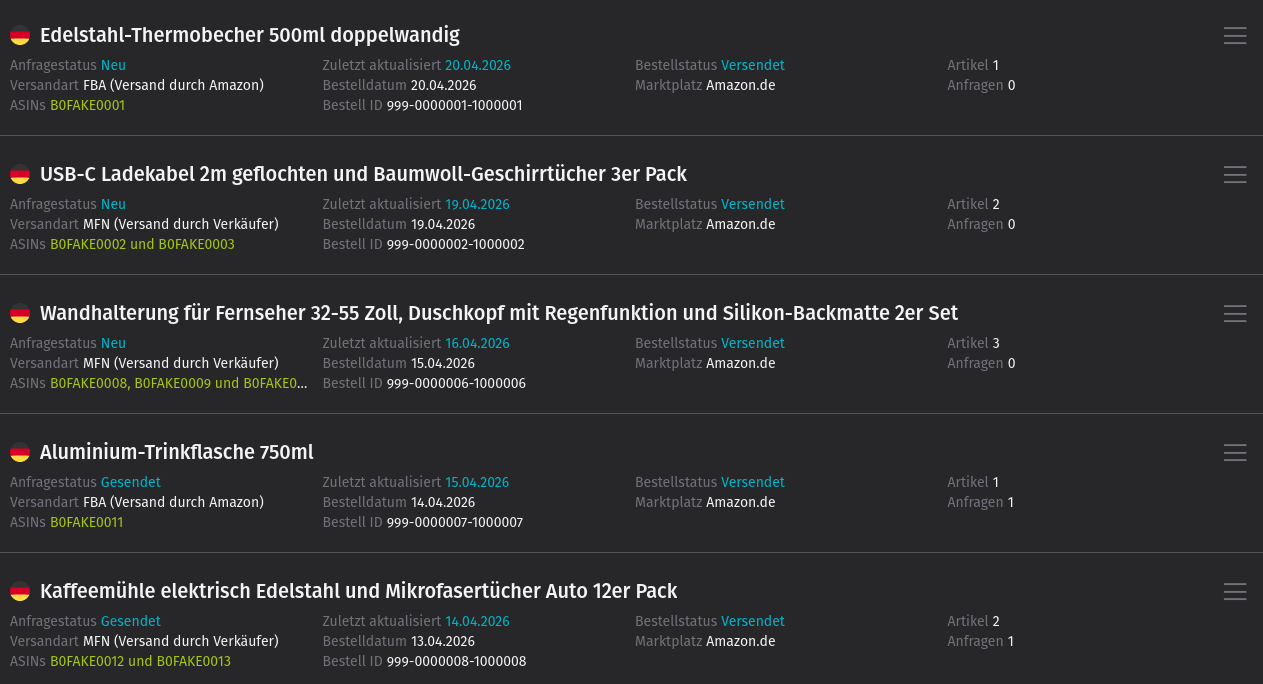The height and width of the screenshot is (684, 1263).
Task: Click 'Gesendet' Anfragestatus of Aluminium-Trinkflasche order
Action: pos(130,482)
